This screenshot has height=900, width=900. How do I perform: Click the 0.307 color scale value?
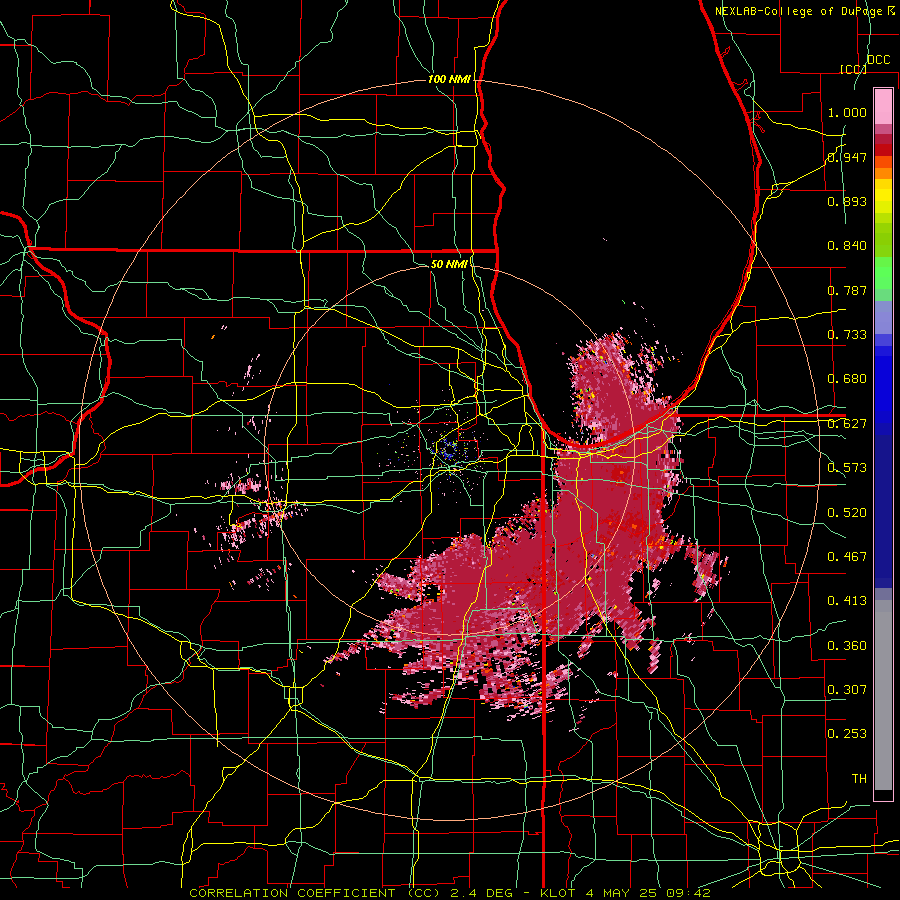coord(847,690)
